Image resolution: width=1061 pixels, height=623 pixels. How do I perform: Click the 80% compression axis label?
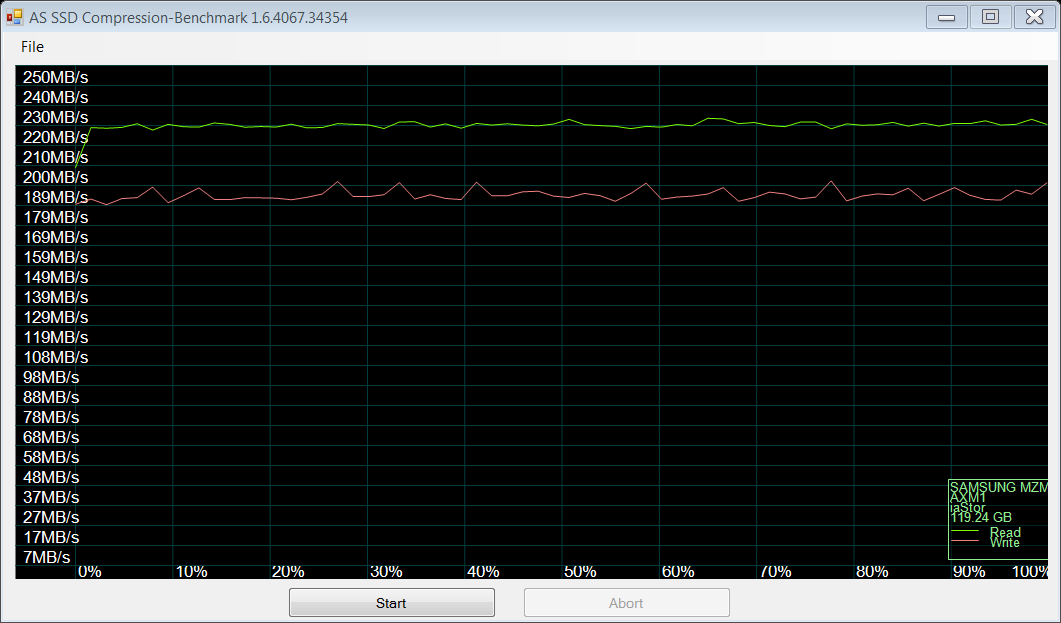click(x=872, y=572)
